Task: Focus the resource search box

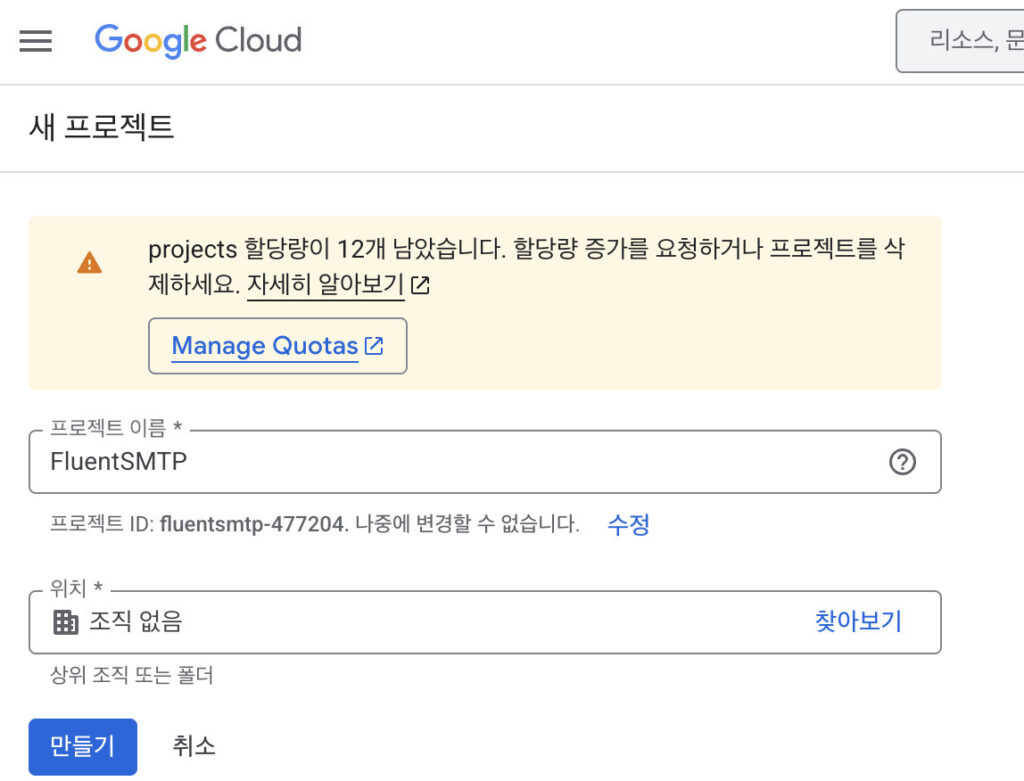Action: tap(960, 40)
